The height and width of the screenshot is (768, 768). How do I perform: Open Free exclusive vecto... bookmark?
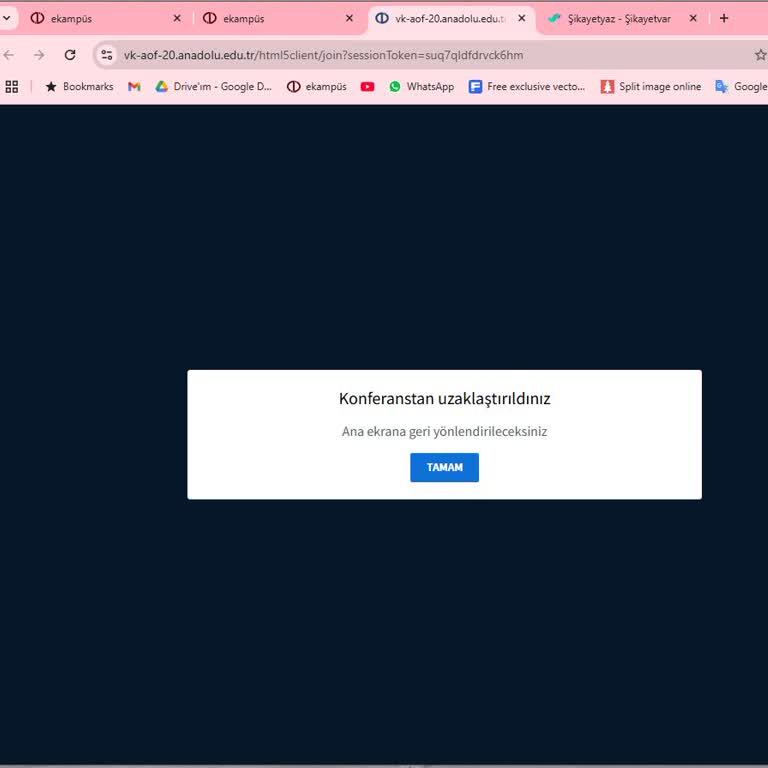pyautogui.click(x=527, y=87)
